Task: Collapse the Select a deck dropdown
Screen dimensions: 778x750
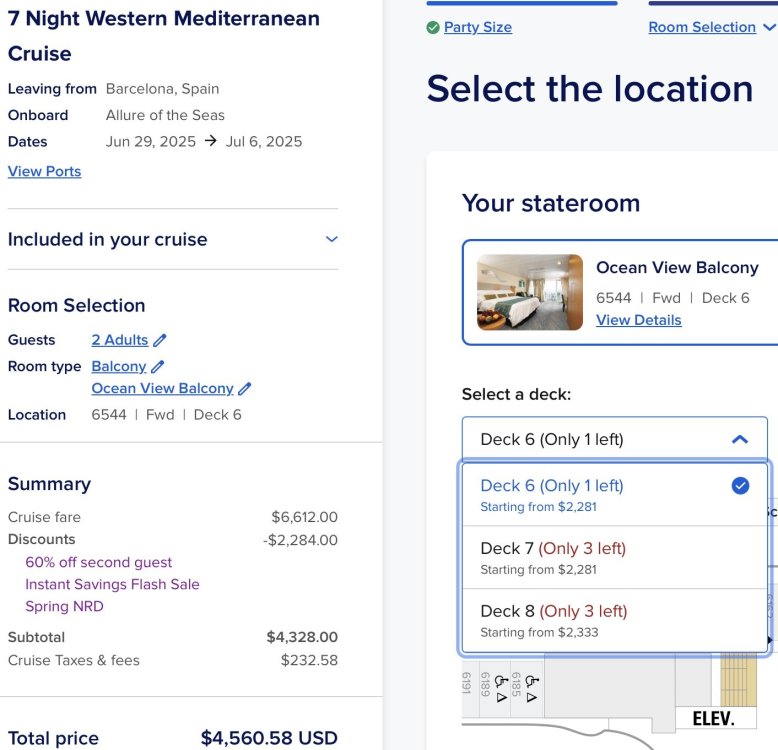Action: tap(615, 439)
